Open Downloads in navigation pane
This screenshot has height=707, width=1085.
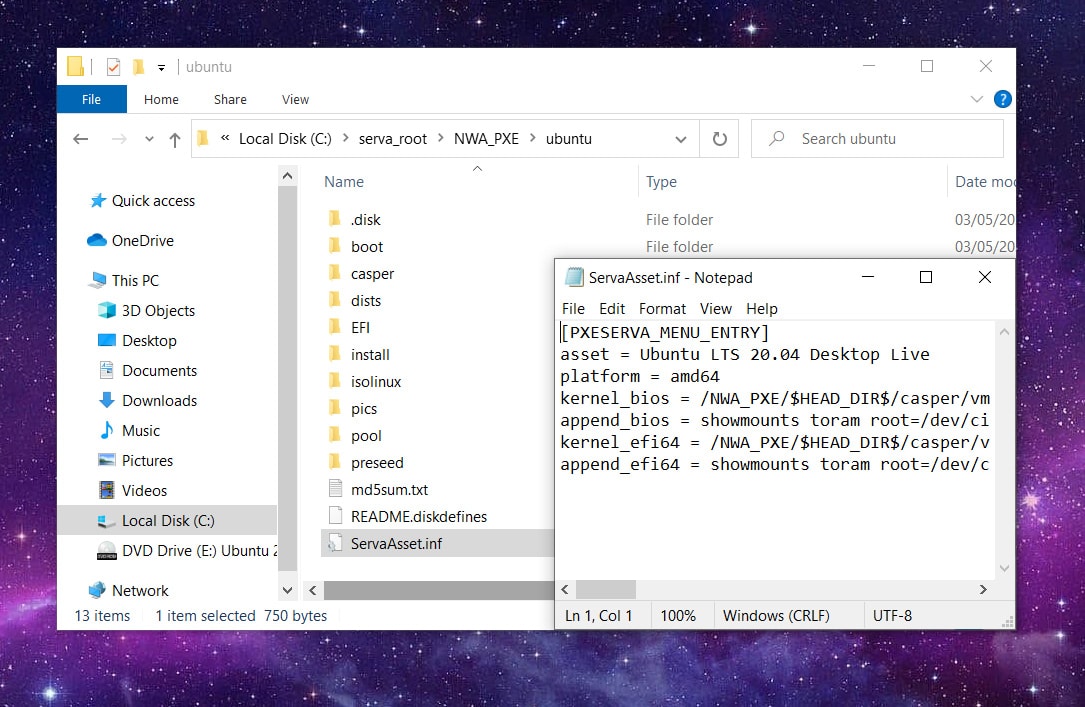[147, 401]
